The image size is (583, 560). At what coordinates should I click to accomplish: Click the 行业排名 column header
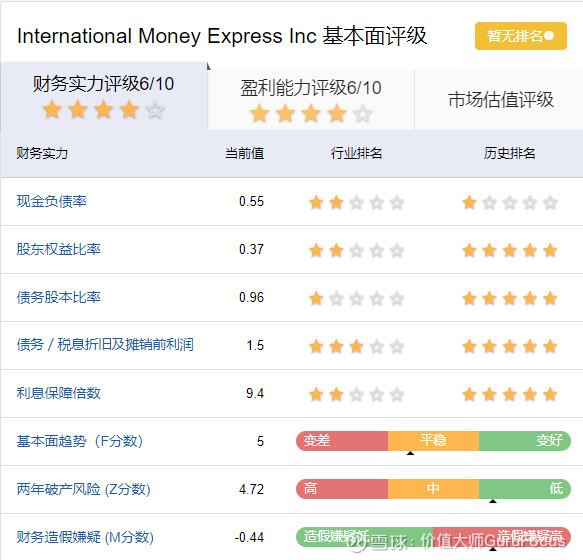pyautogui.click(x=356, y=153)
